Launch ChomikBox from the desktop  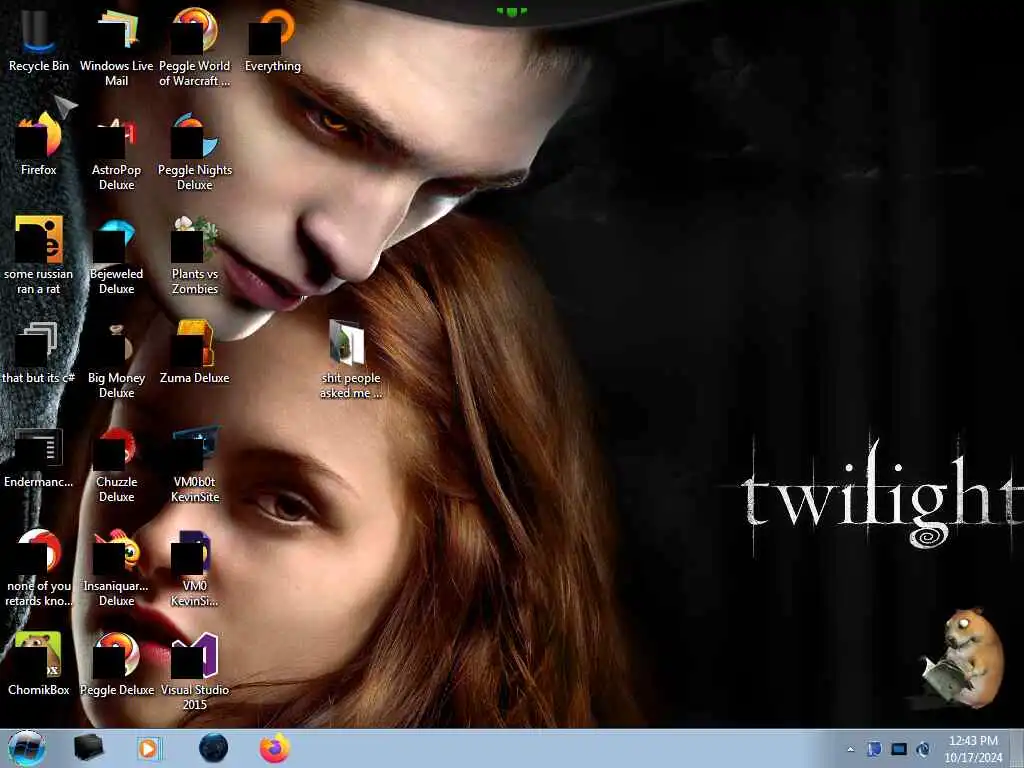[x=39, y=664]
